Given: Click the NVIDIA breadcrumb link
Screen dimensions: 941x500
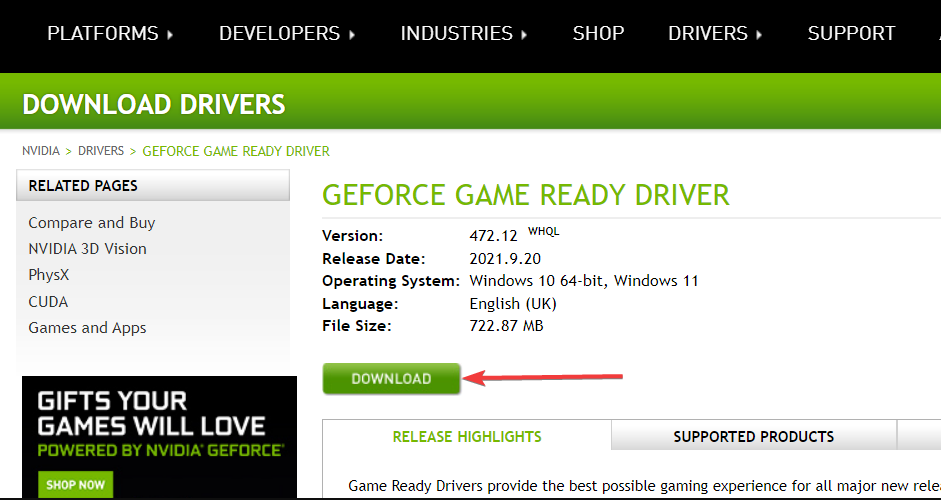Looking at the screenshot, I should click(41, 151).
